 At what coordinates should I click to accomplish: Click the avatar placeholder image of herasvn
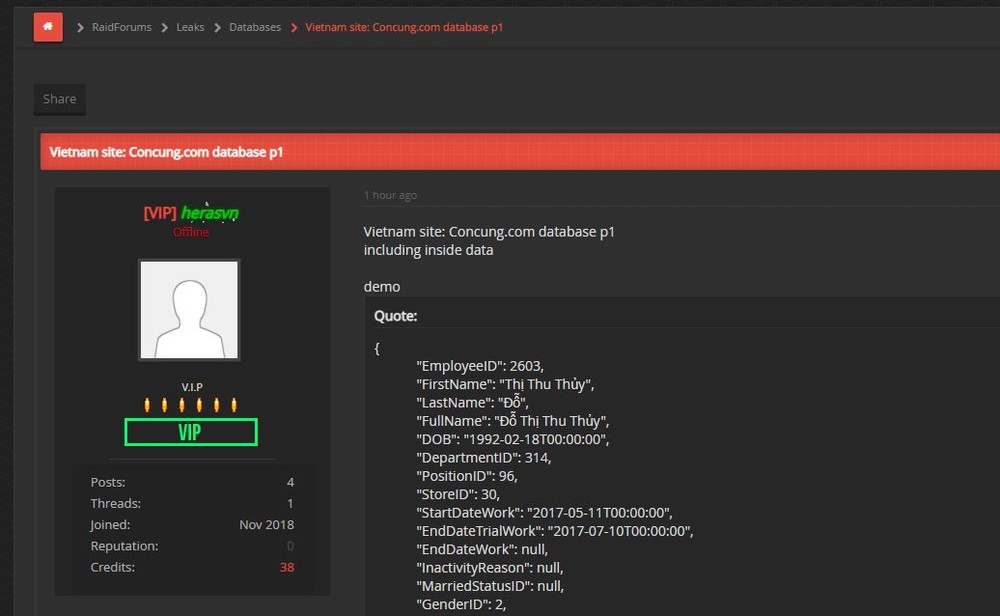190,308
